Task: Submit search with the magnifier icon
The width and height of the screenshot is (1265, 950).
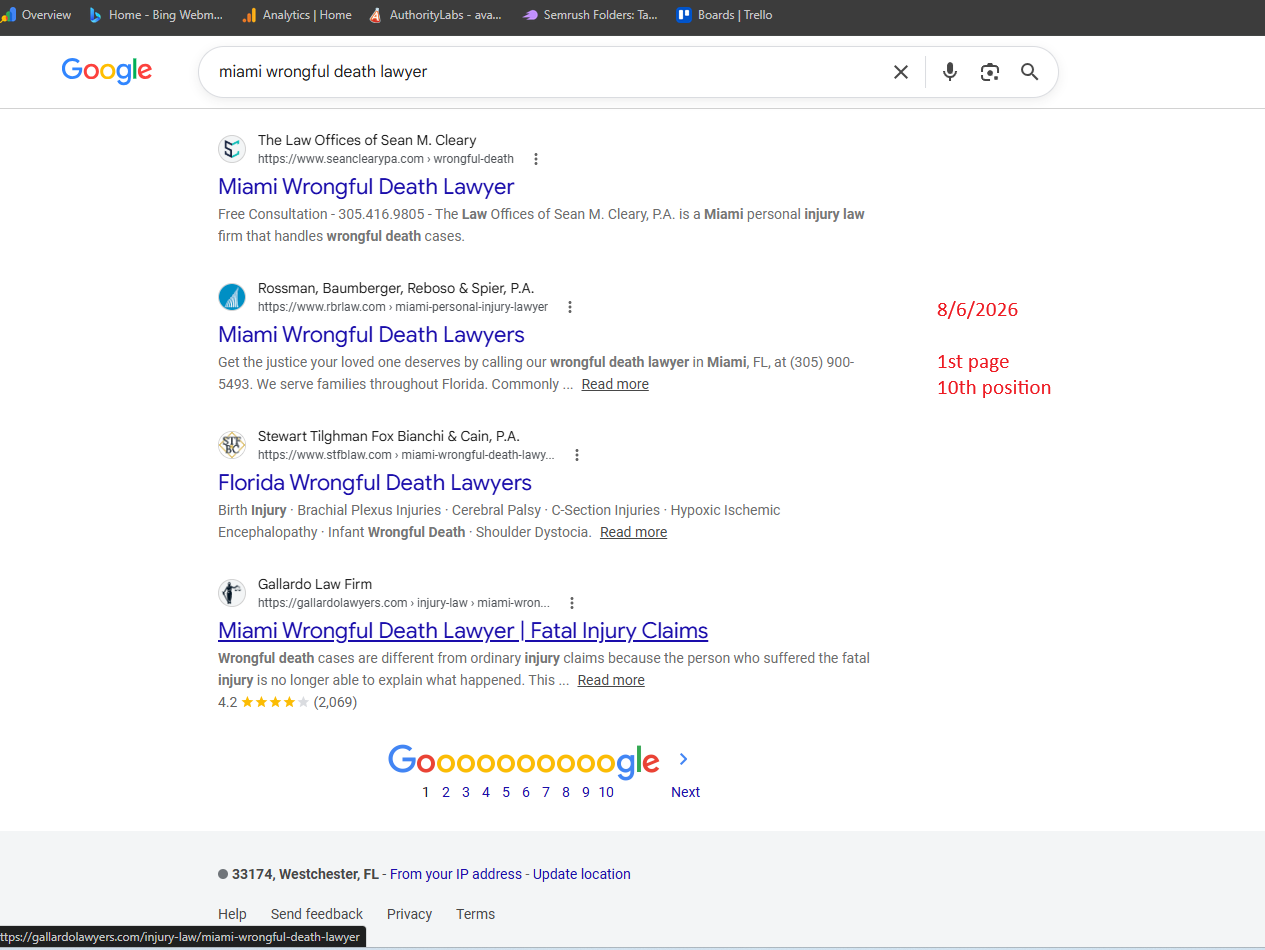Action: tap(1030, 72)
